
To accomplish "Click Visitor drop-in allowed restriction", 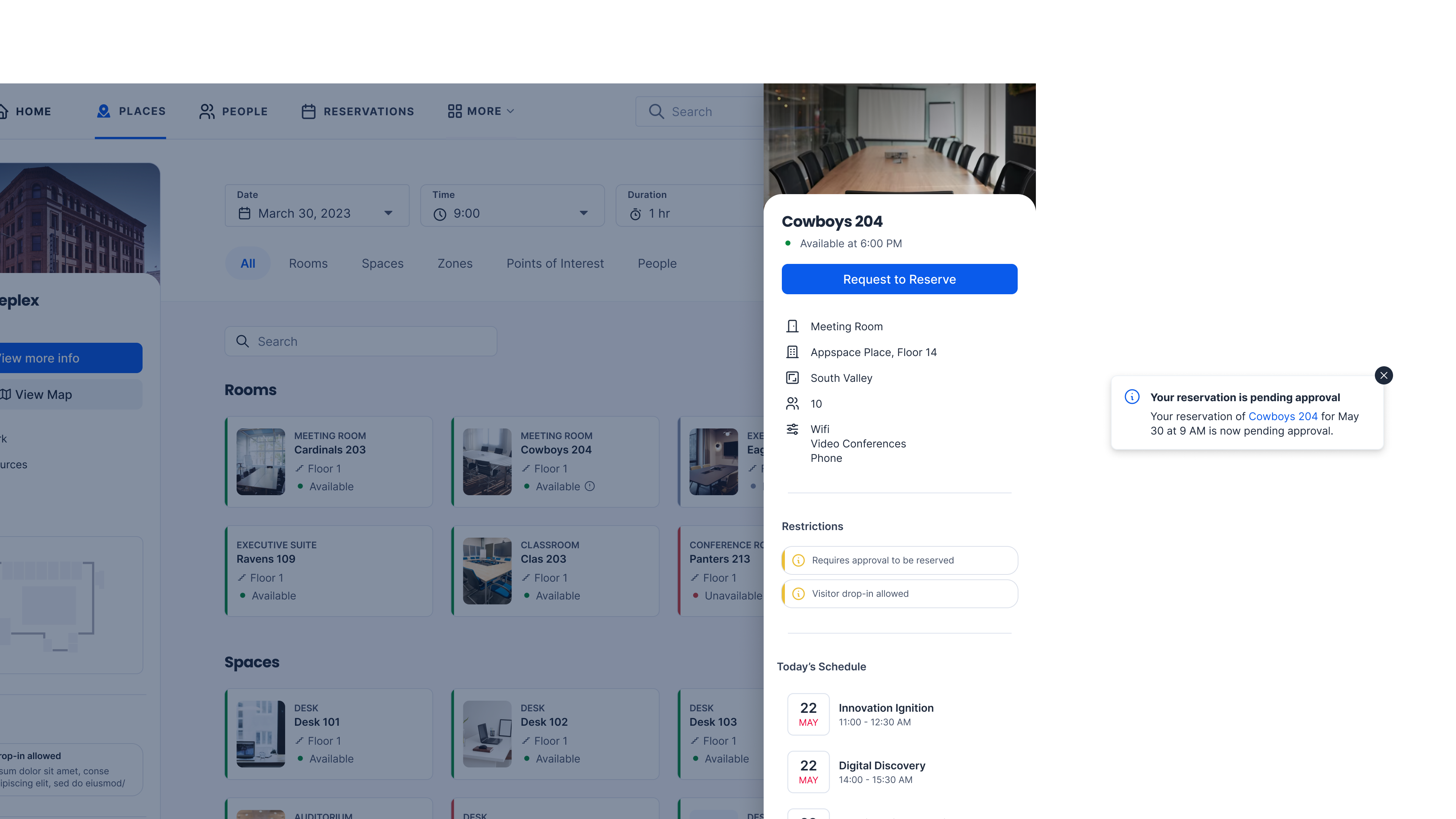I will click(899, 593).
